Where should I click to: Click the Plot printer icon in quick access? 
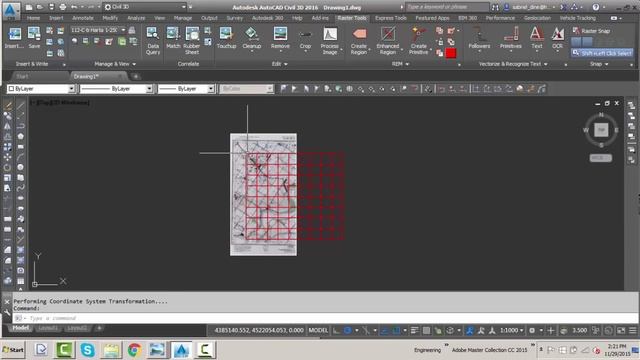62,7
